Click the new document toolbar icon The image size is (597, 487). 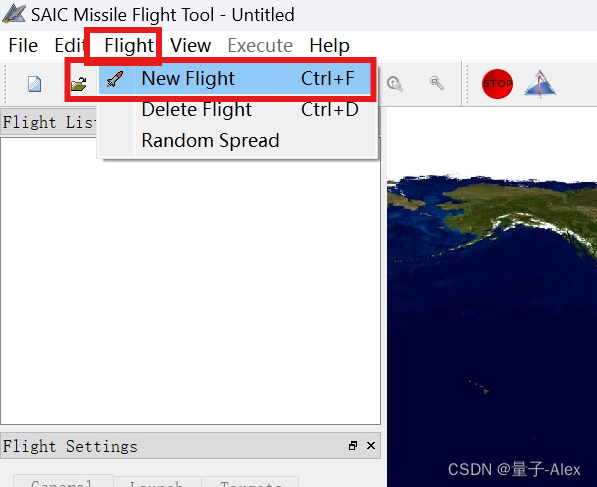(35, 84)
